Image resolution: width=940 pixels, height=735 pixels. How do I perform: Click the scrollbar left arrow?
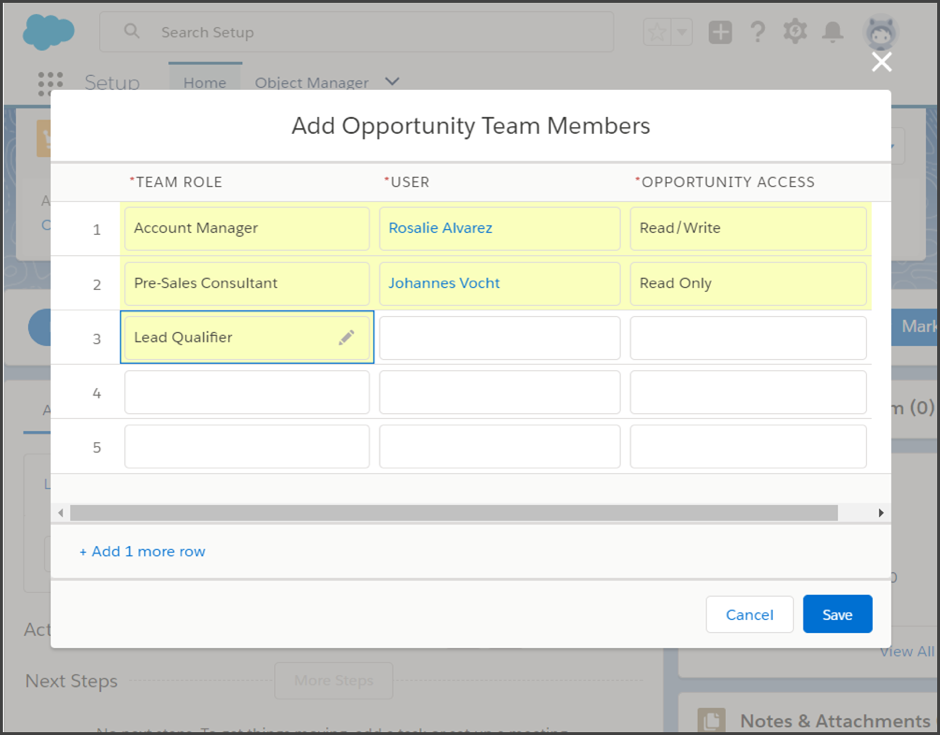61,513
